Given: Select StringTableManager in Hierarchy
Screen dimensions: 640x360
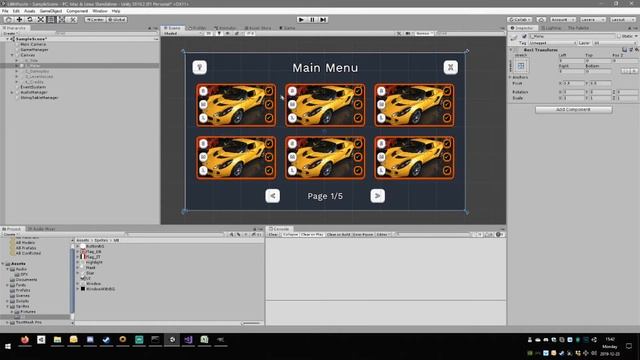Looking at the screenshot, I should (x=39, y=98).
